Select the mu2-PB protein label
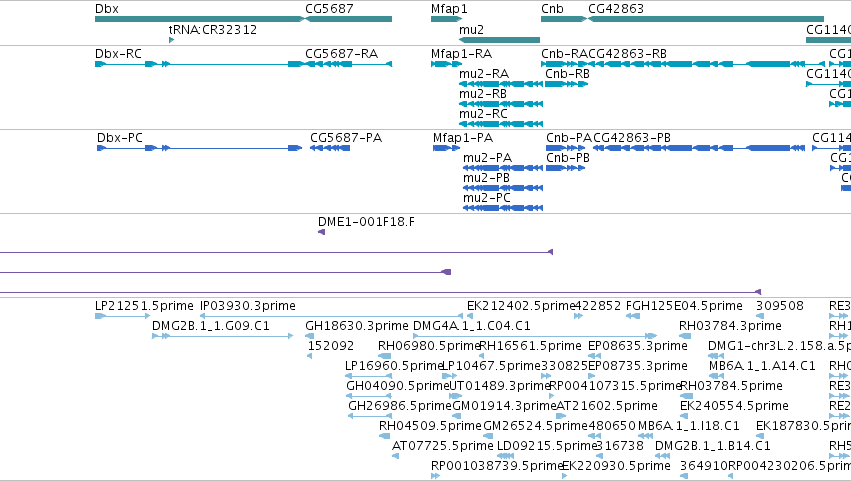The image size is (851, 481). [x=486, y=178]
